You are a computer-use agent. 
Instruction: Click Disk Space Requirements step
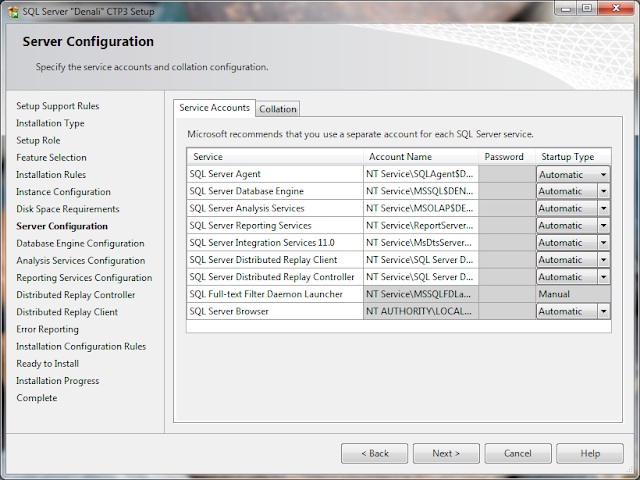(x=68, y=209)
